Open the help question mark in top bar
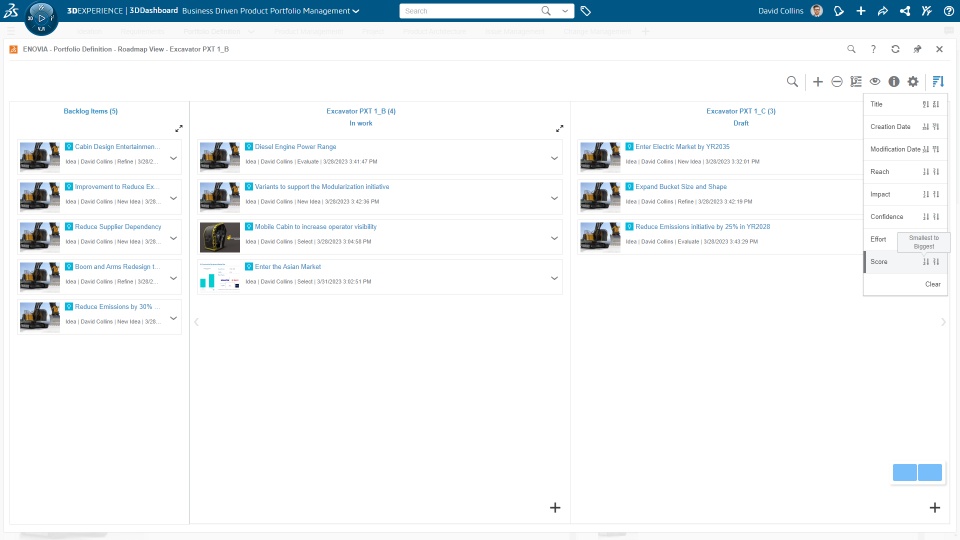The height and width of the screenshot is (540, 960). coord(948,10)
